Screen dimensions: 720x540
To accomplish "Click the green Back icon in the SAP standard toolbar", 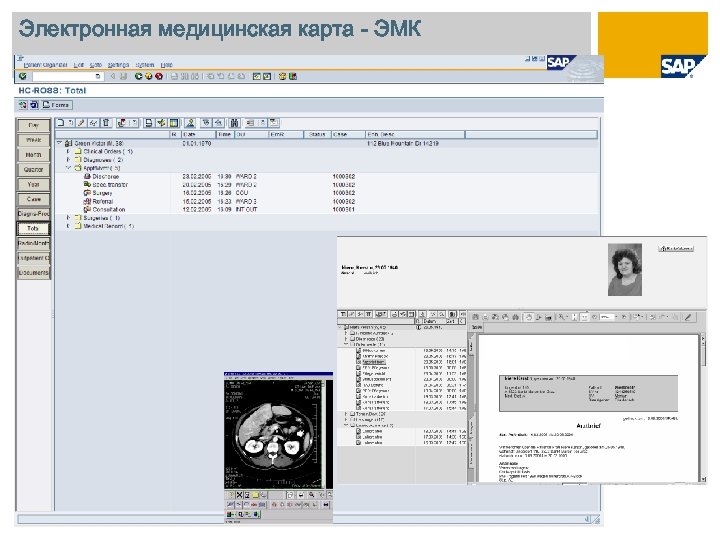I will point(138,76).
